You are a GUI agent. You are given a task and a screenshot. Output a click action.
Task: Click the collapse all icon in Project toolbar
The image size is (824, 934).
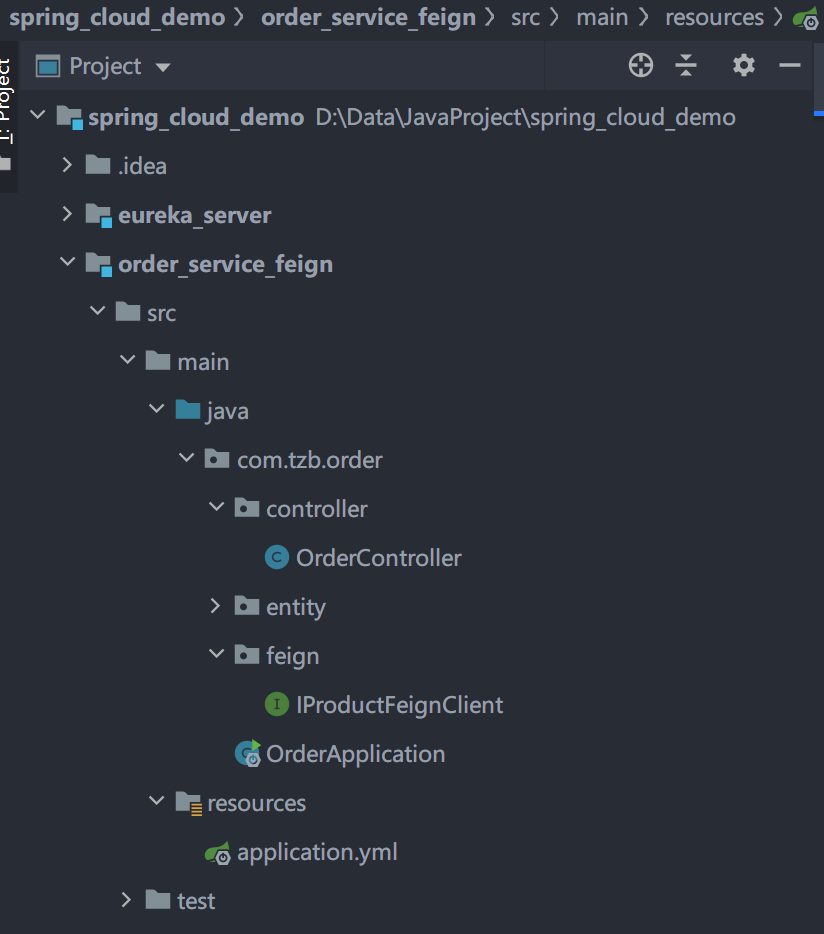tap(686, 66)
